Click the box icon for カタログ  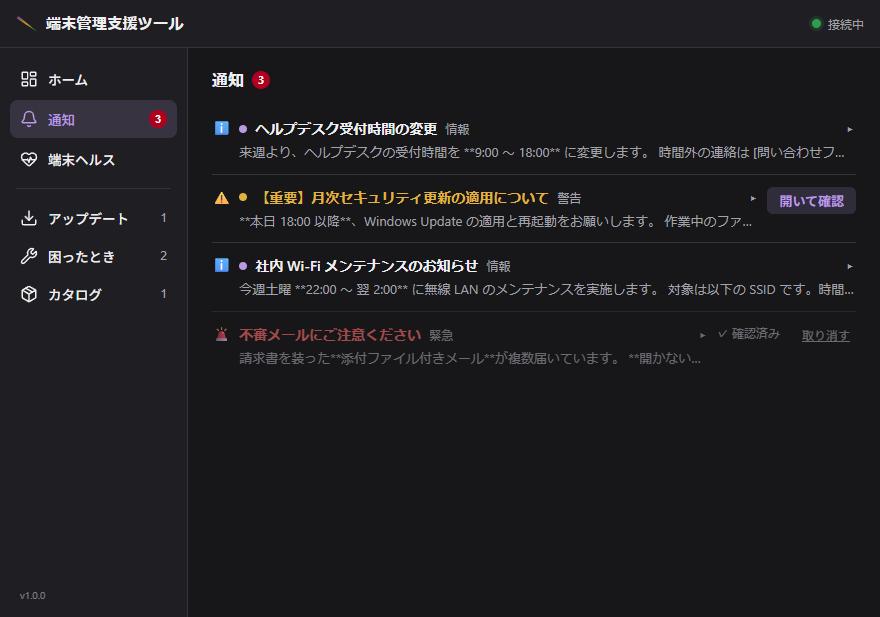click(29, 294)
